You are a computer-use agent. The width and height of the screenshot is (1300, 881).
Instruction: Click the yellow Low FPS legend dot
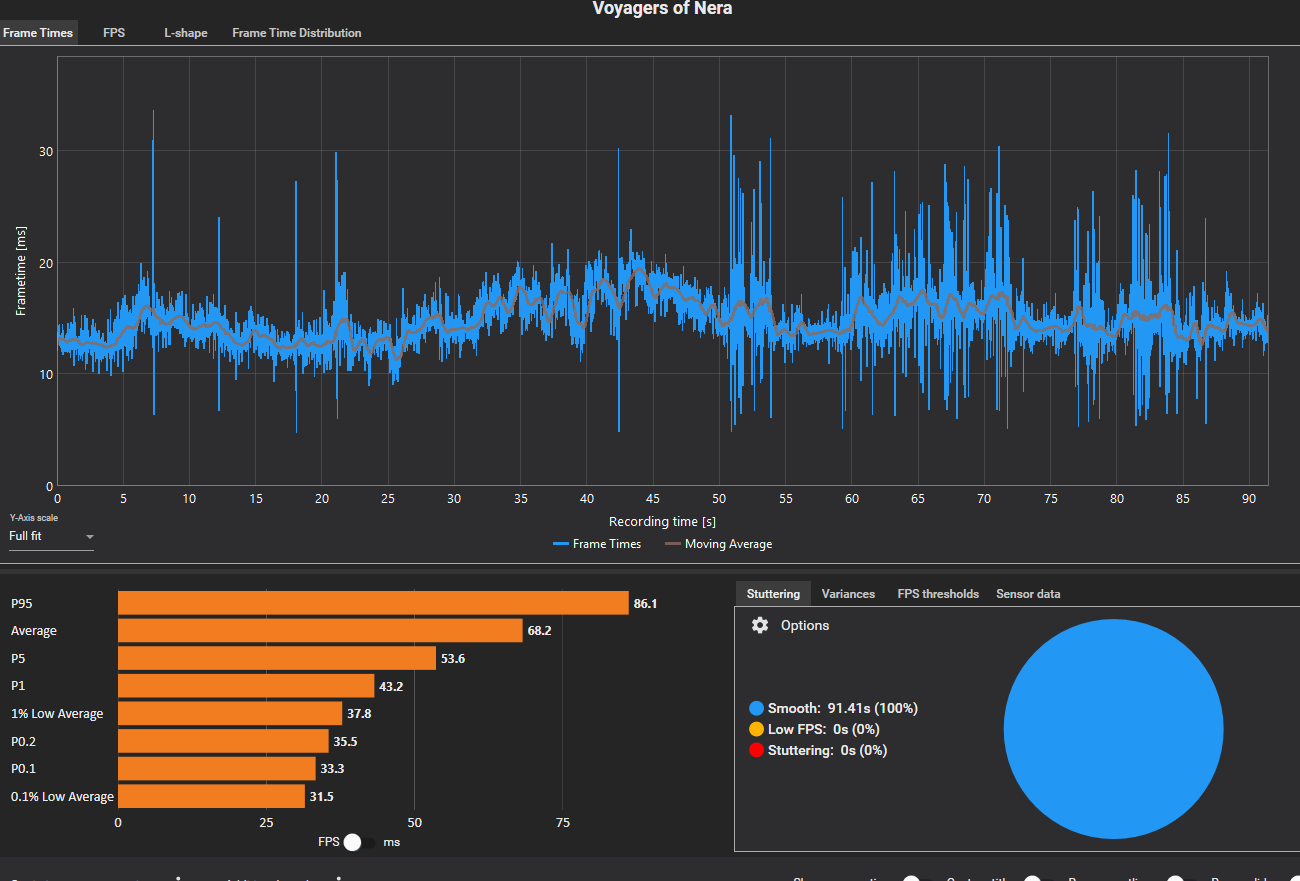[x=756, y=729]
